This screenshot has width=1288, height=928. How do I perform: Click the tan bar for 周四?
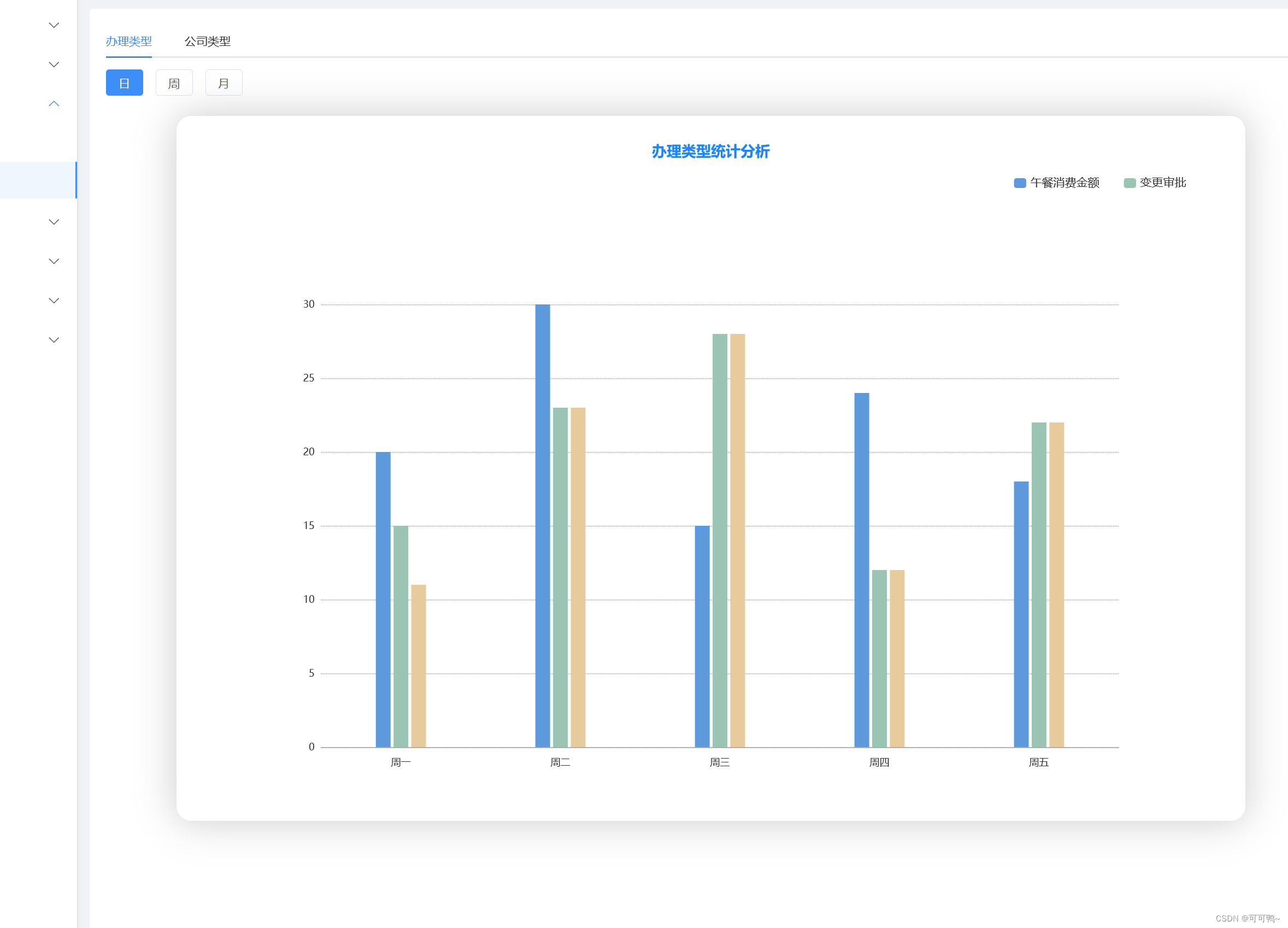[x=897, y=659]
